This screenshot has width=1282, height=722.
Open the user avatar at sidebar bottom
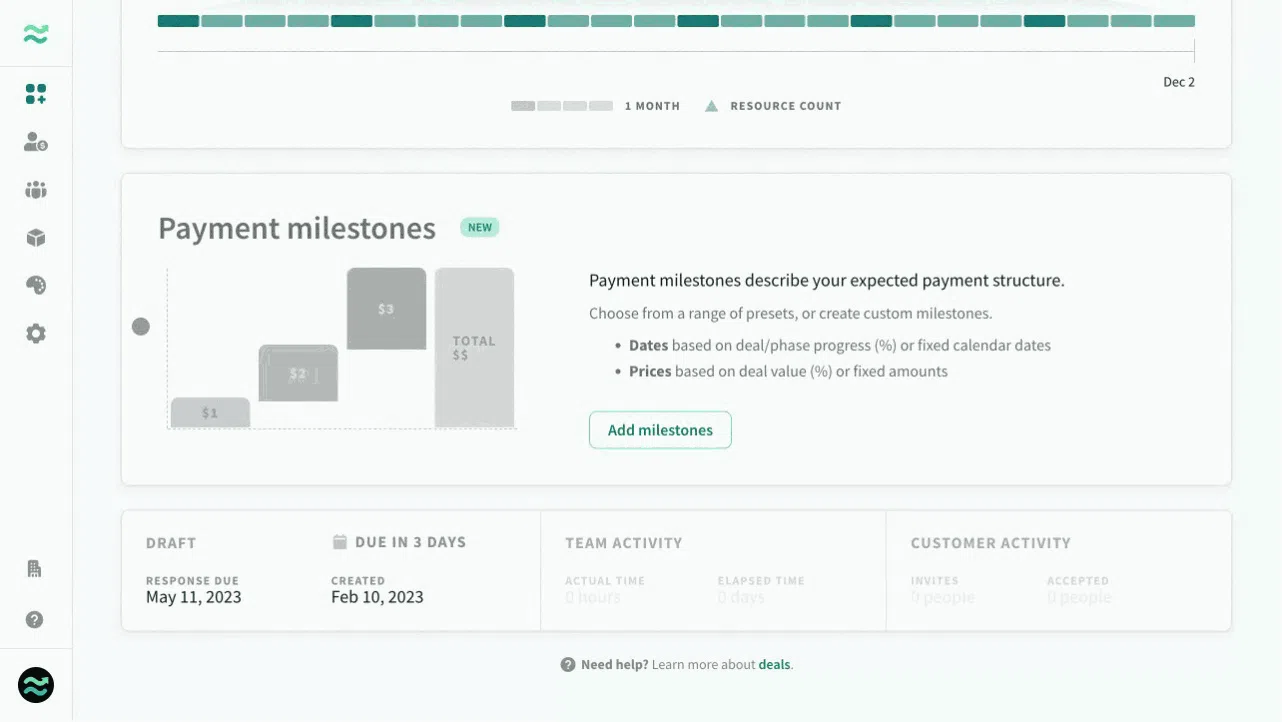(x=36, y=685)
